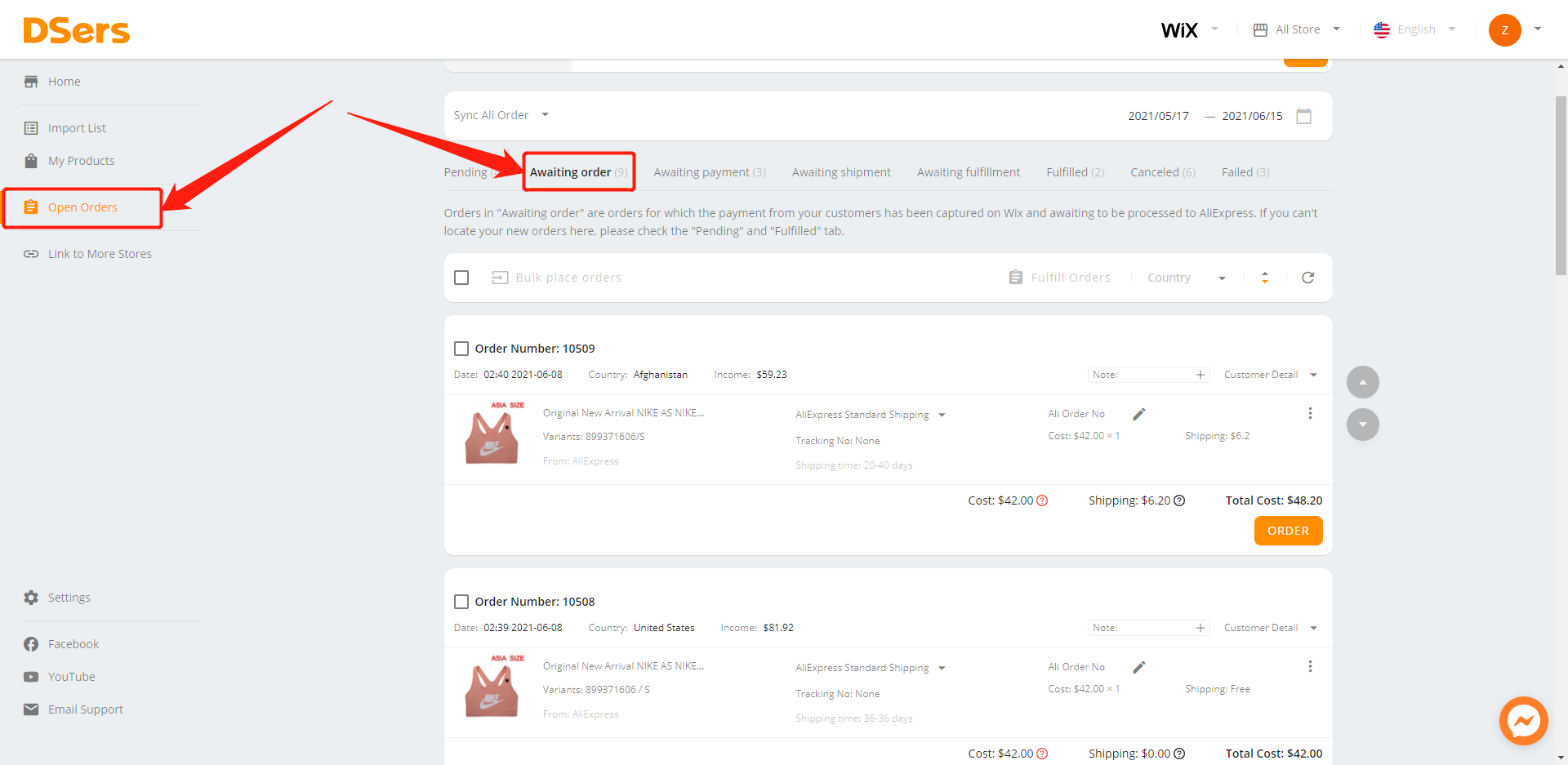This screenshot has width=1568, height=765.
Task: Switch to the Awaiting fulfillment tab
Action: [x=969, y=172]
